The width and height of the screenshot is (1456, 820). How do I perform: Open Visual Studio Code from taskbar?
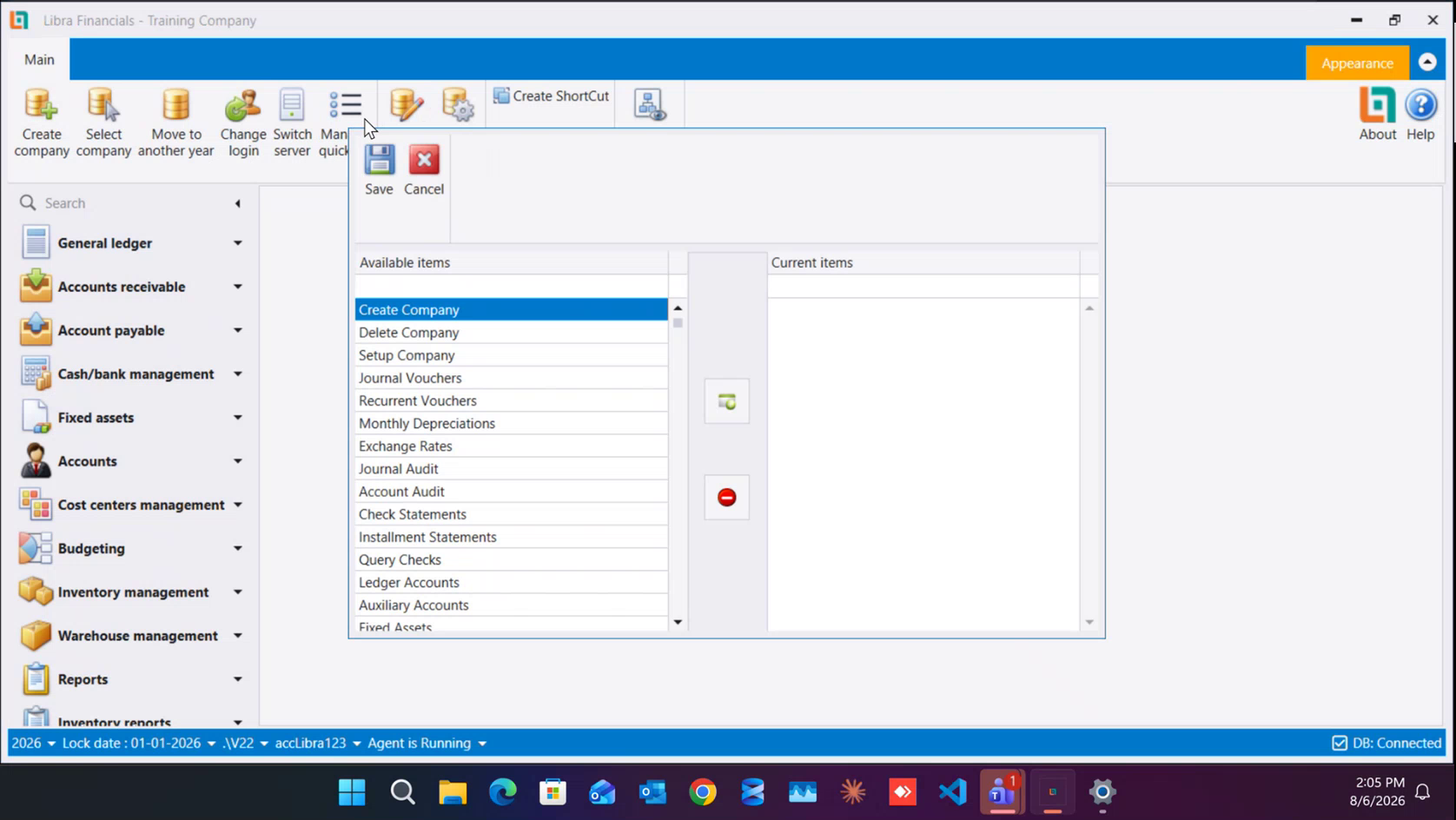952,791
